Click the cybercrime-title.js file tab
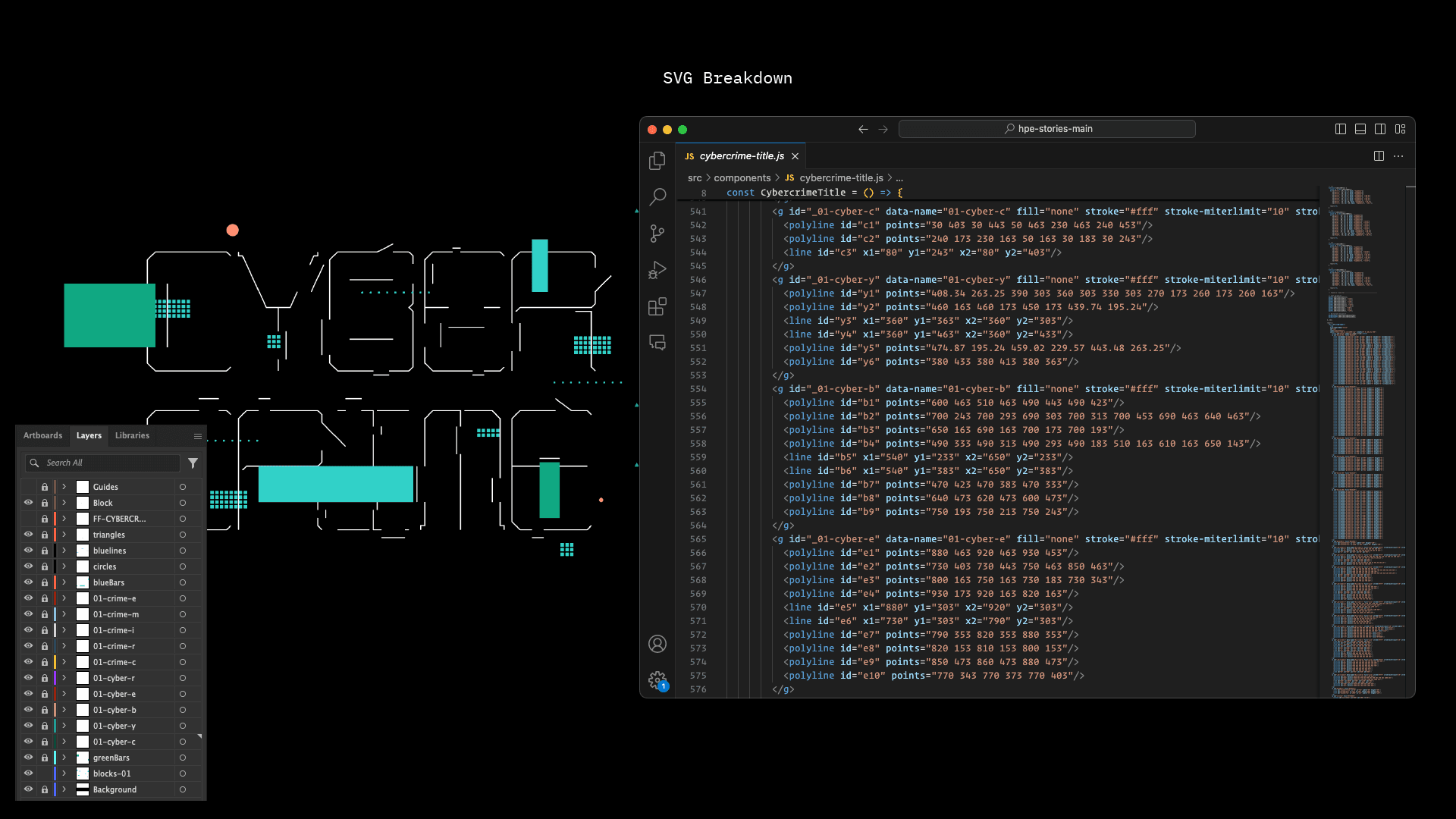The width and height of the screenshot is (1456, 819). pos(740,156)
